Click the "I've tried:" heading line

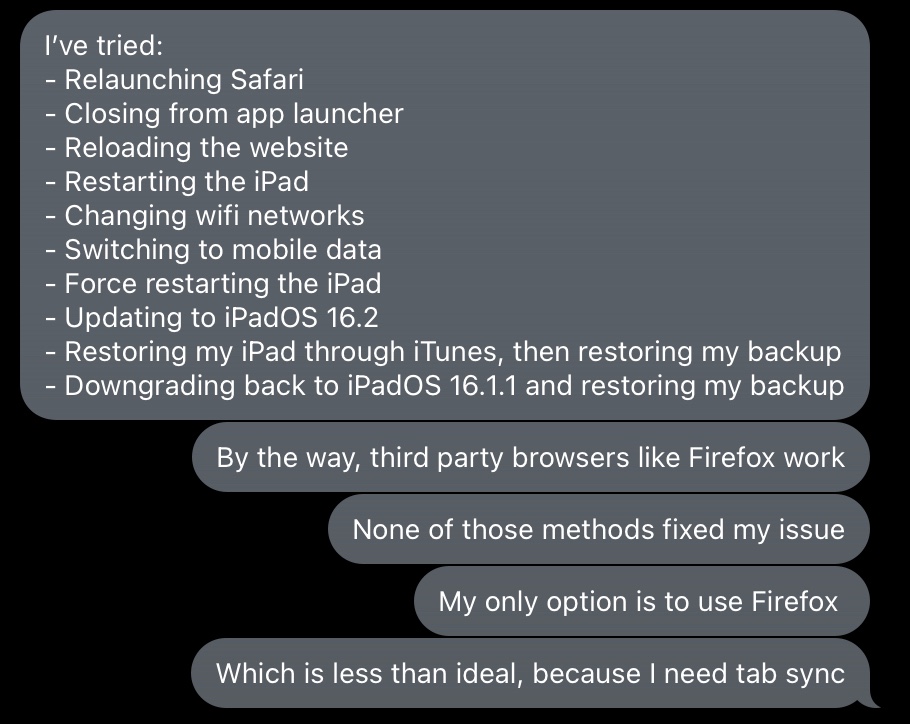click(104, 45)
